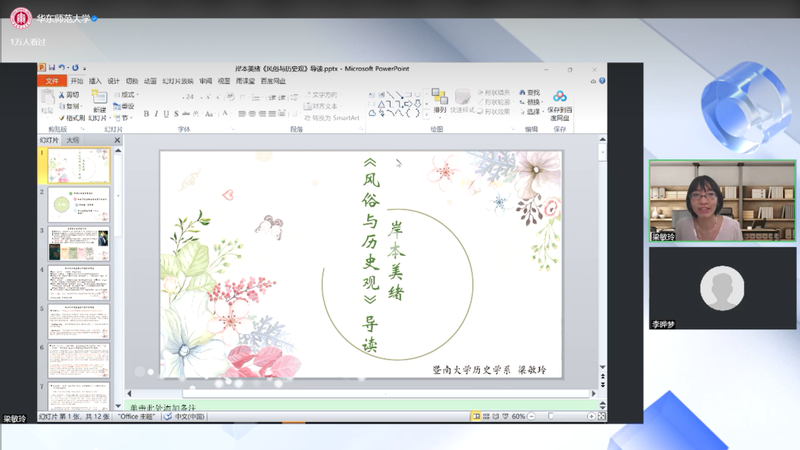Click the Paste (粘贴) button
The width and height of the screenshot is (800, 450).
coord(48,102)
